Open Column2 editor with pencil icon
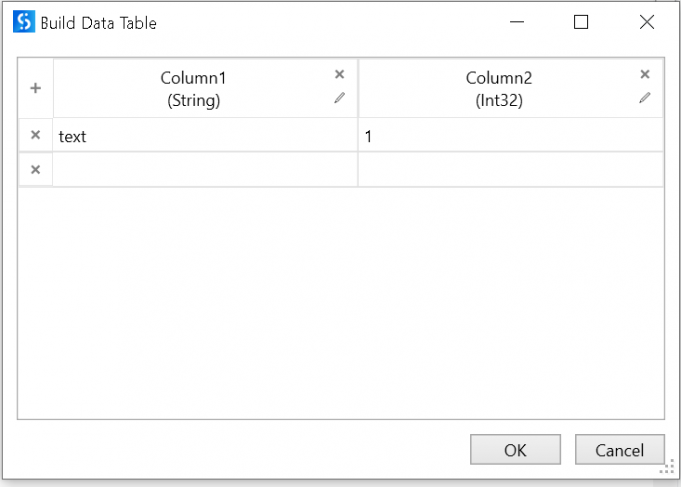 click(x=645, y=98)
